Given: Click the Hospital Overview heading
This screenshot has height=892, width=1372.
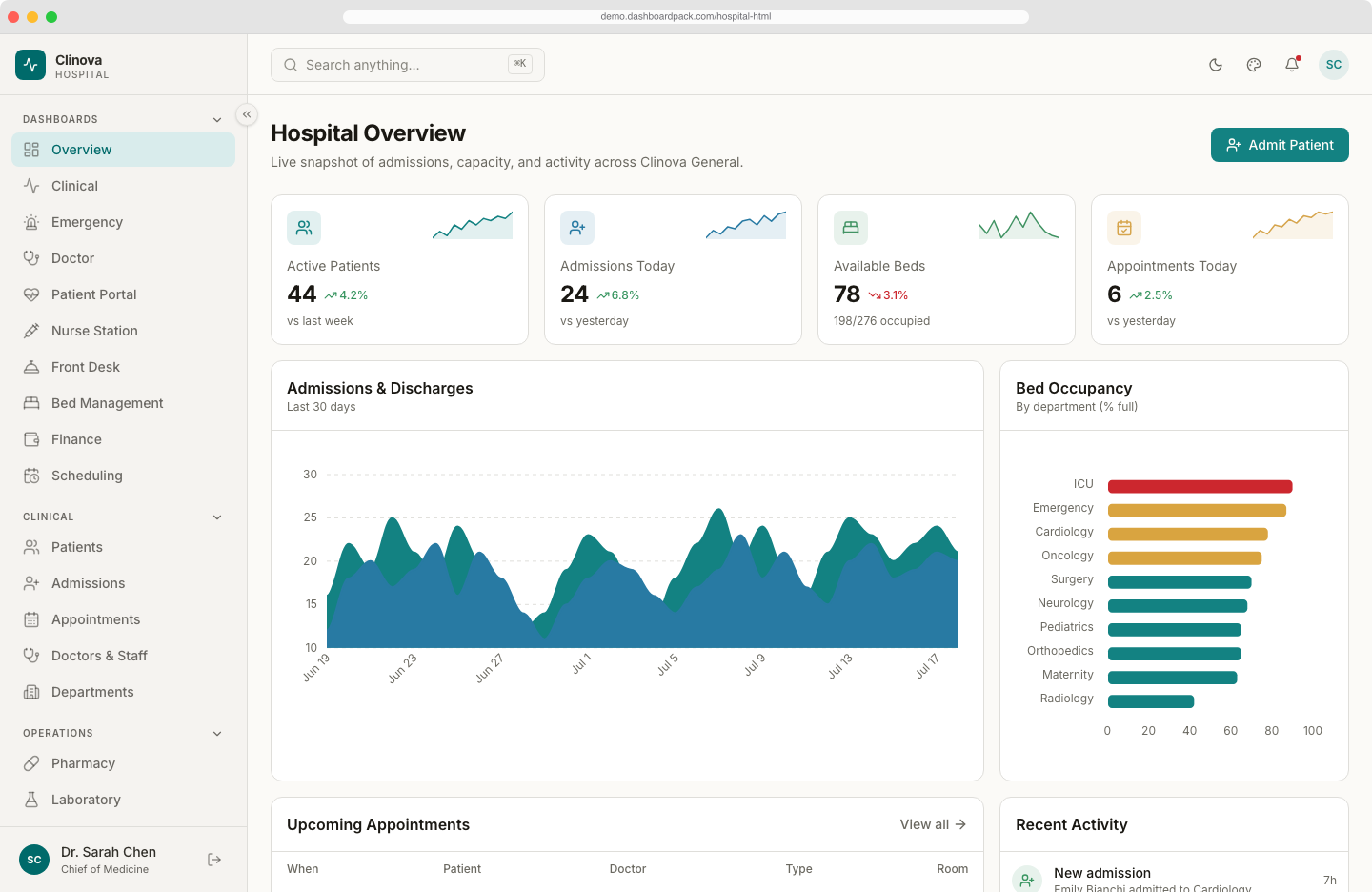Looking at the screenshot, I should coord(368,133).
